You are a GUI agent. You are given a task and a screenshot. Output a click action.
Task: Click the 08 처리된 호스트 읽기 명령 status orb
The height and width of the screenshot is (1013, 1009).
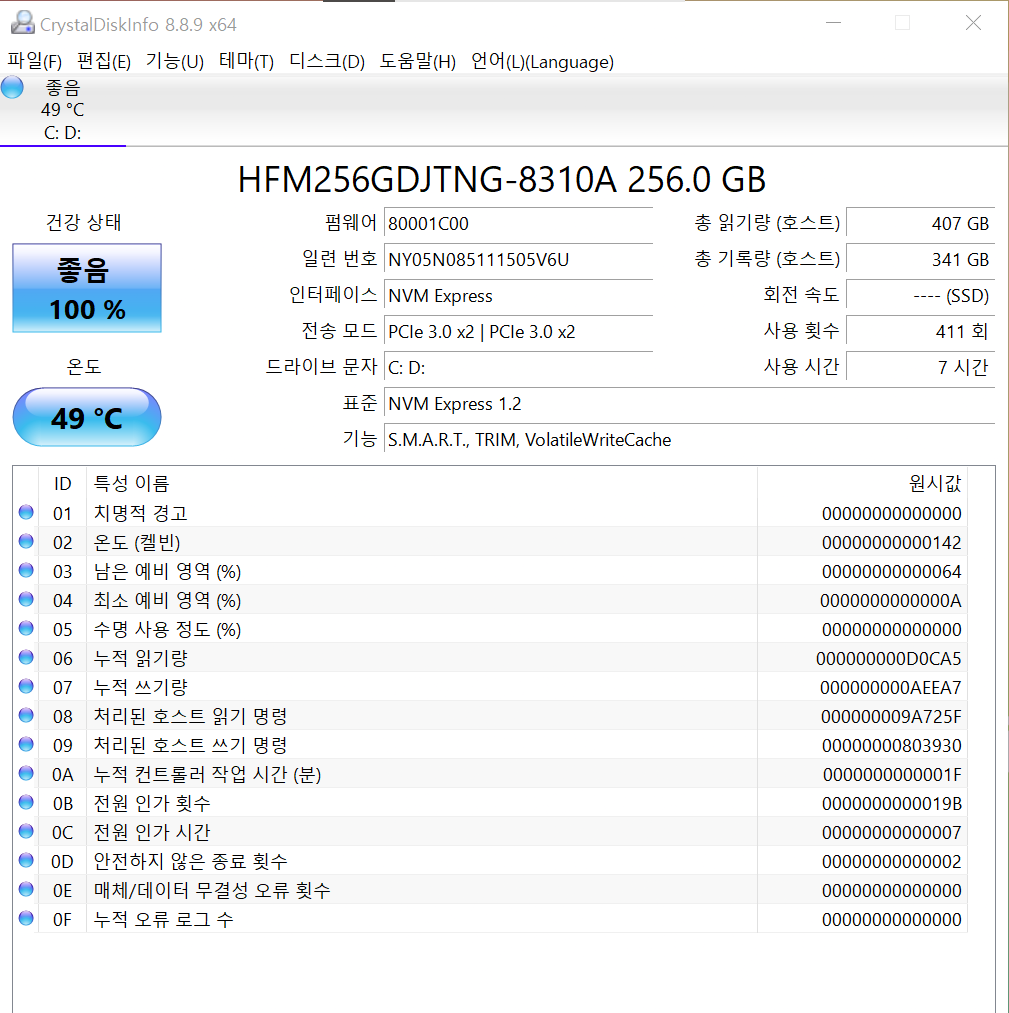click(x=26, y=715)
